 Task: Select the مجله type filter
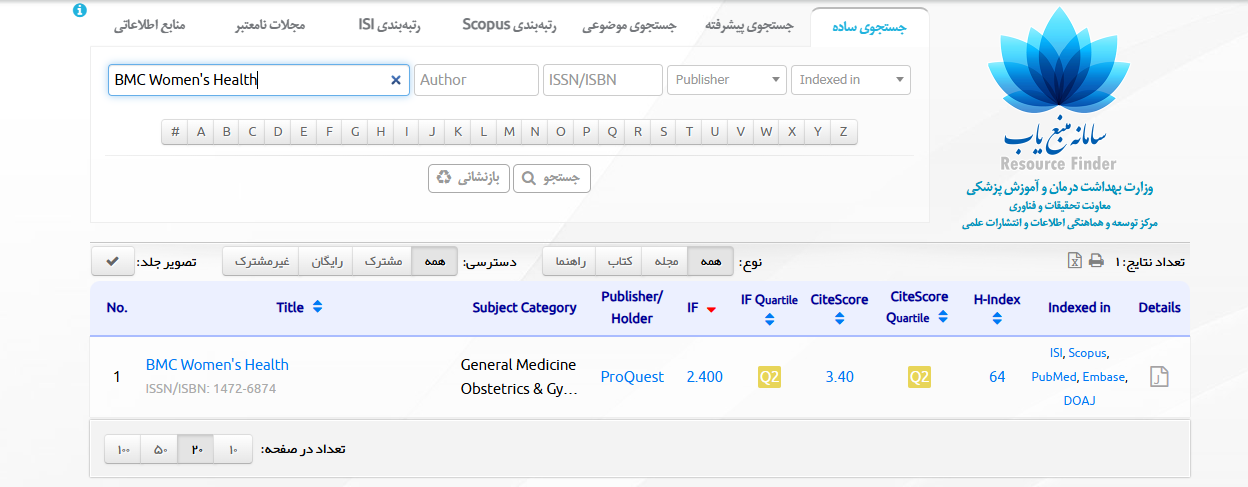click(x=666, y=262)
